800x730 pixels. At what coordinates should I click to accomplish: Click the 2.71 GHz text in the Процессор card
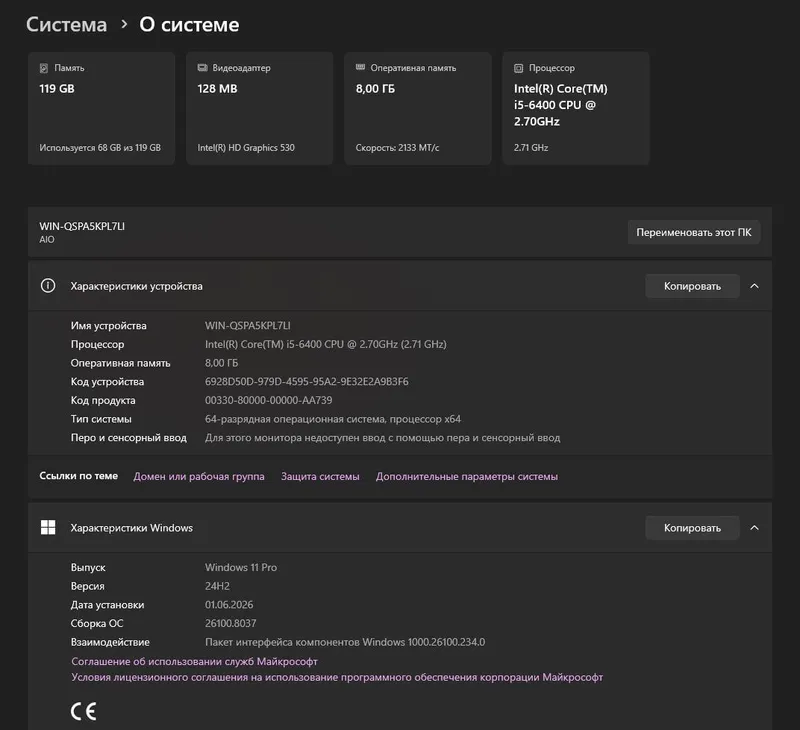click(531, 147)
